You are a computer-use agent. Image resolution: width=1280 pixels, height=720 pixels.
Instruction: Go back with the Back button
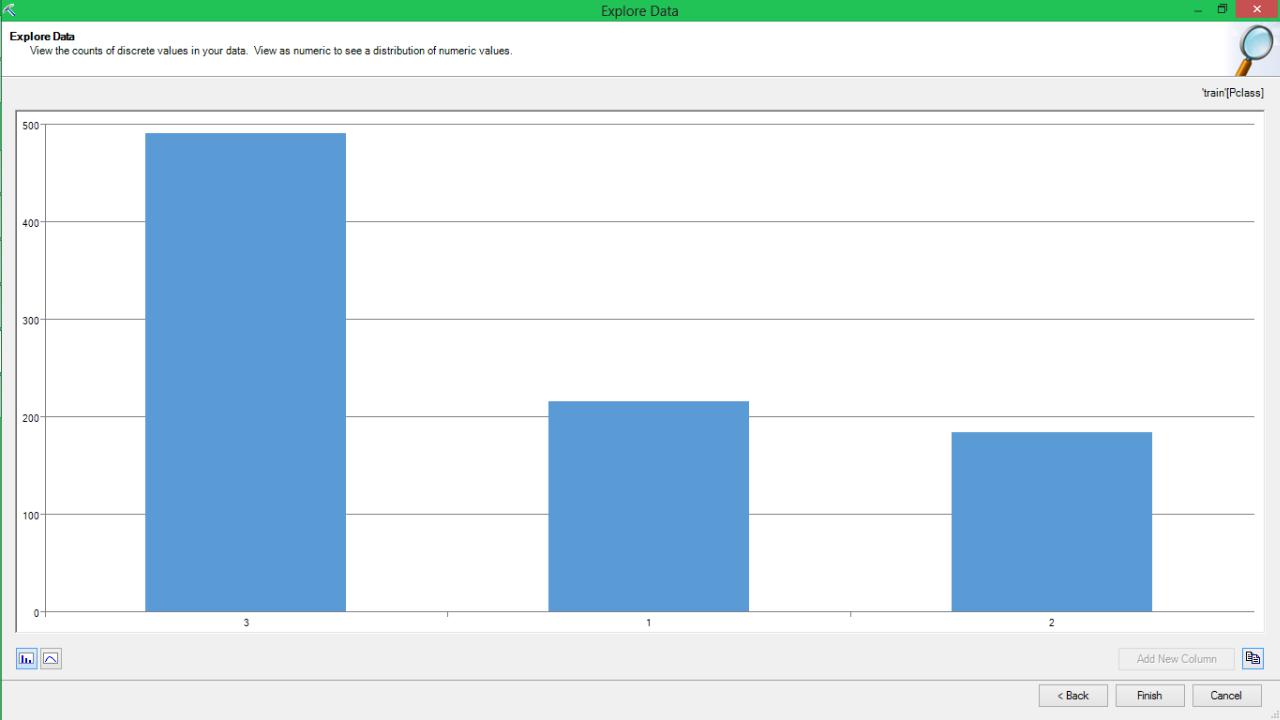1073,695
